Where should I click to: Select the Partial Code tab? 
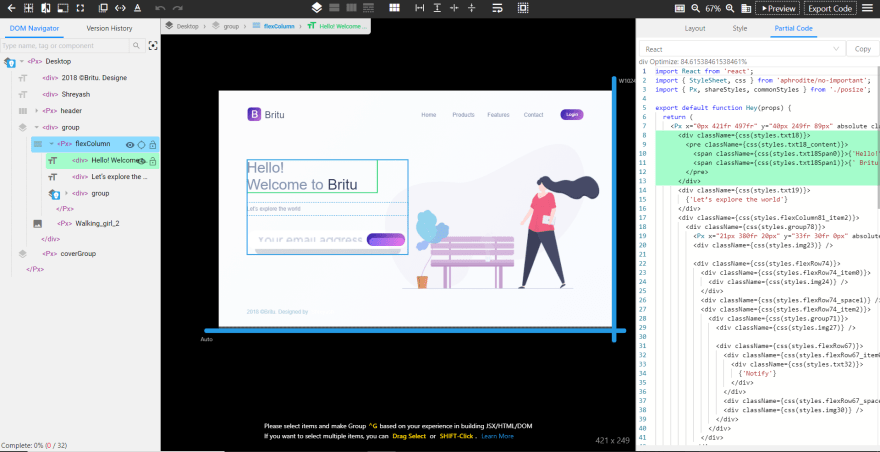[x=794, y=29]
